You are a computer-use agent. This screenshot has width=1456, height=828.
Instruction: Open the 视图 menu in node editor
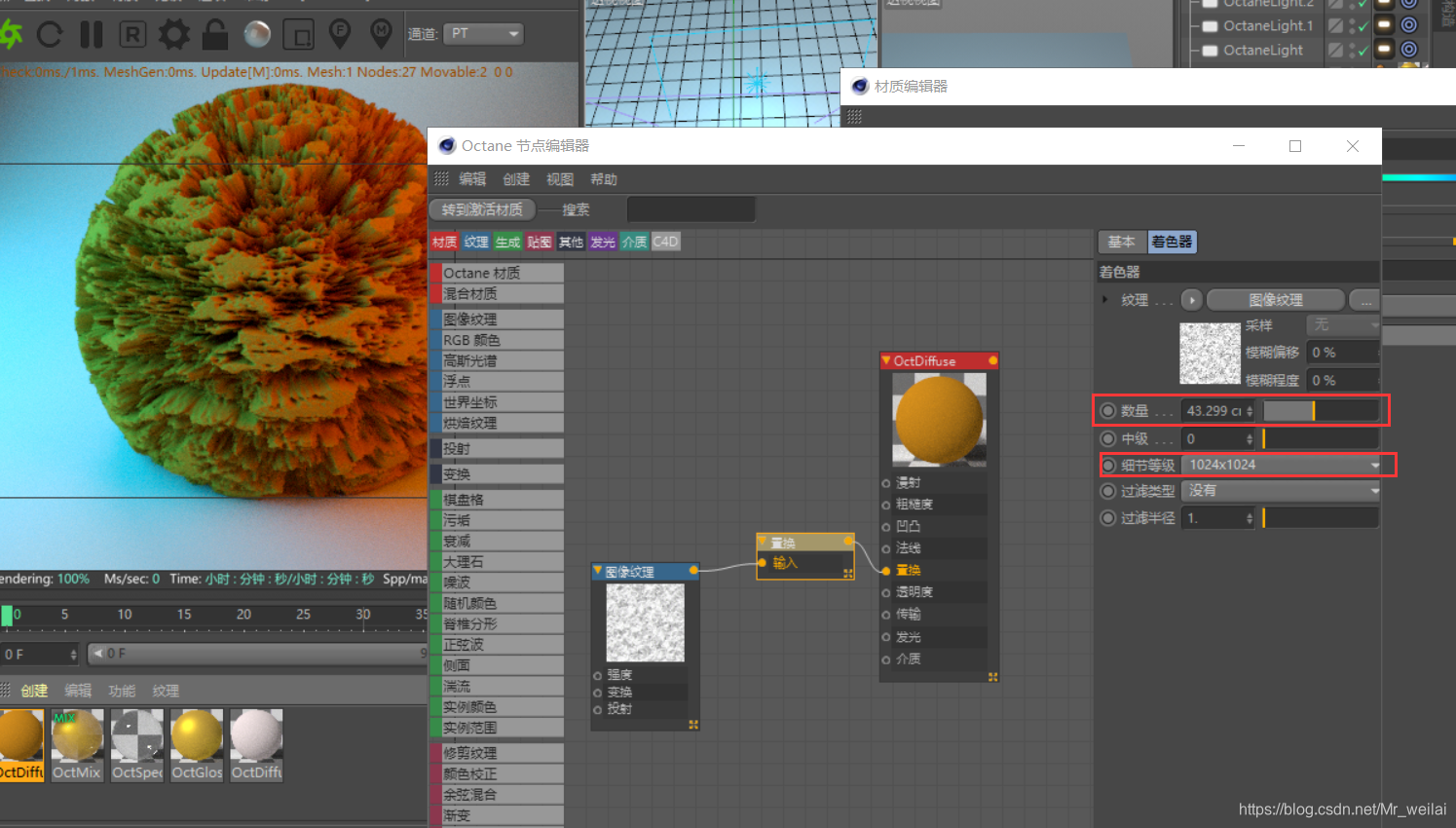click(560, 179)
